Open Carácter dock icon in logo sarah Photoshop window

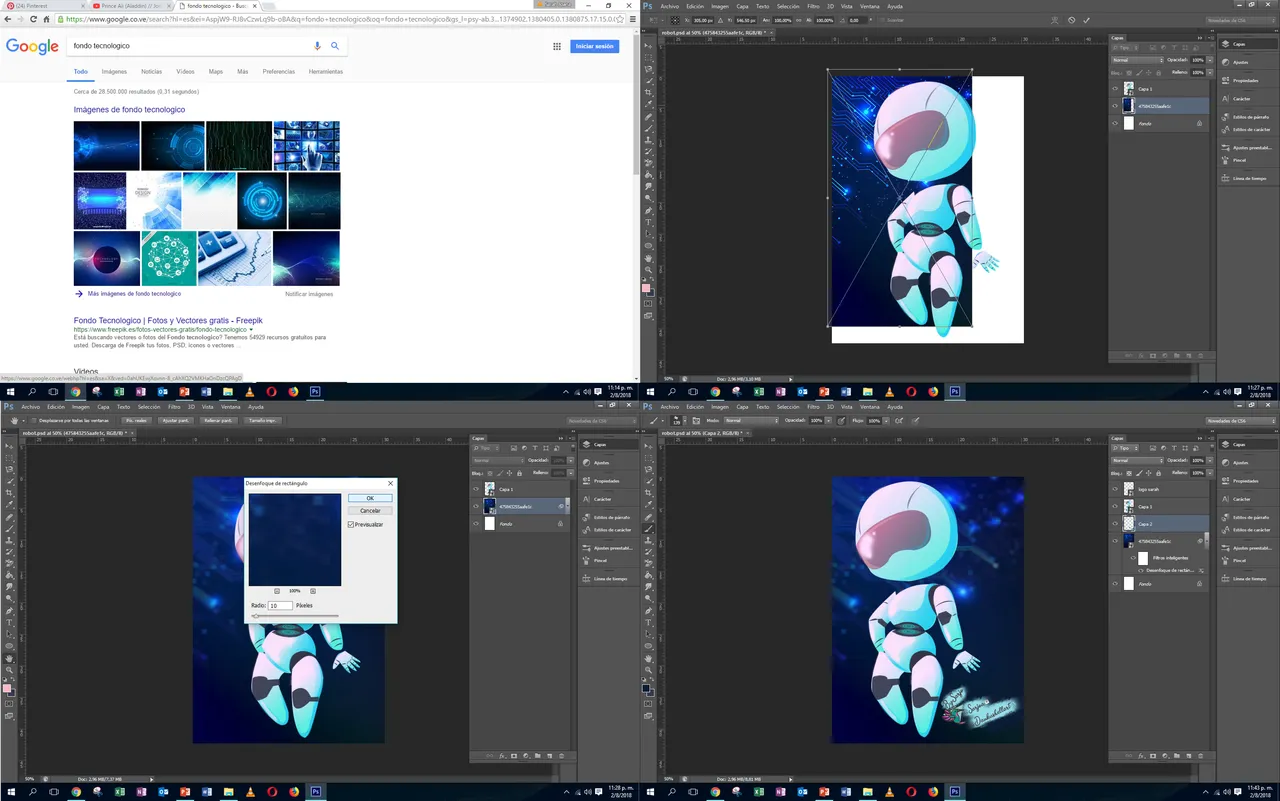[x=1225, y=499]
